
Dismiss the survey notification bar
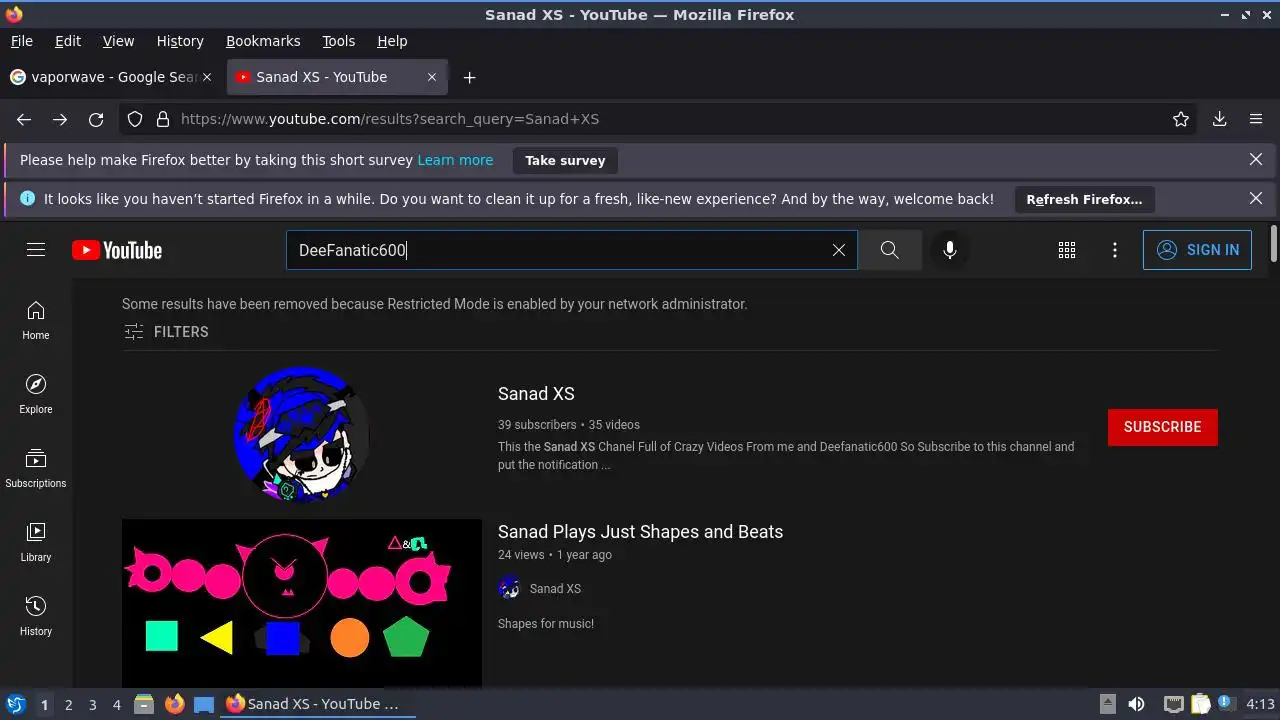pos(1256,159)
